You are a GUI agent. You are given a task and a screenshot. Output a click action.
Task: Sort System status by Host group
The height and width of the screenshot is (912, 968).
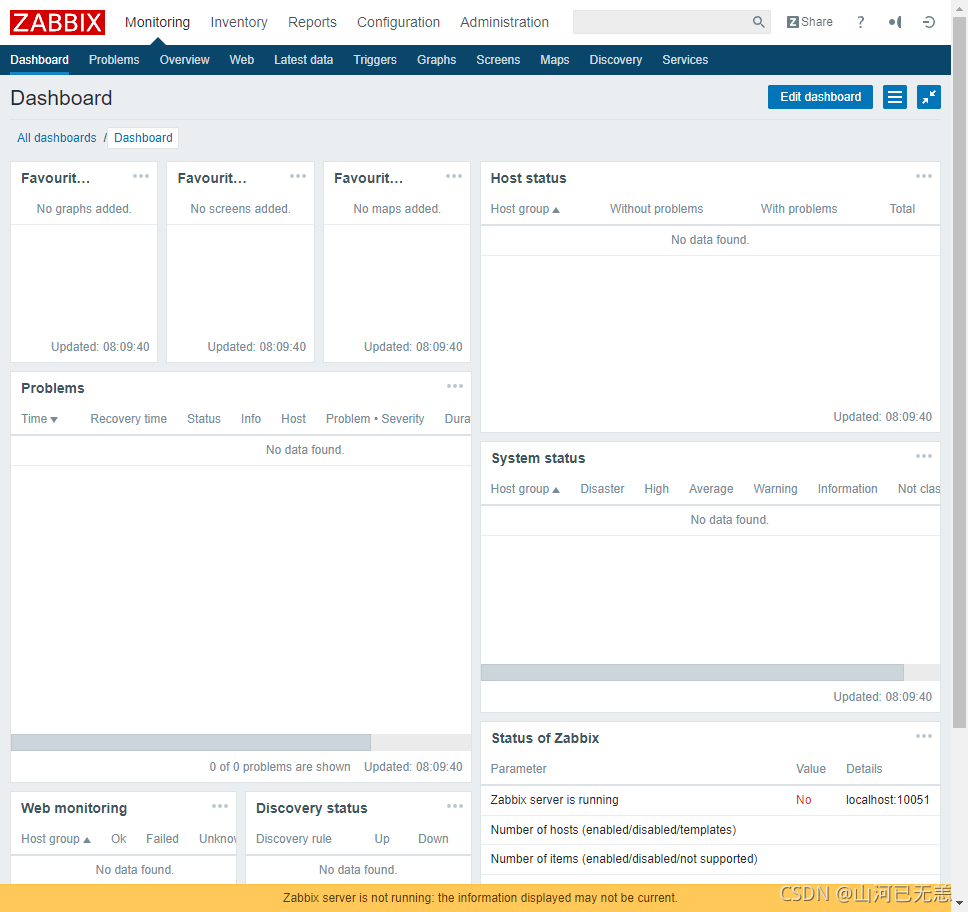pyautogui.click(x=525, y=488)
